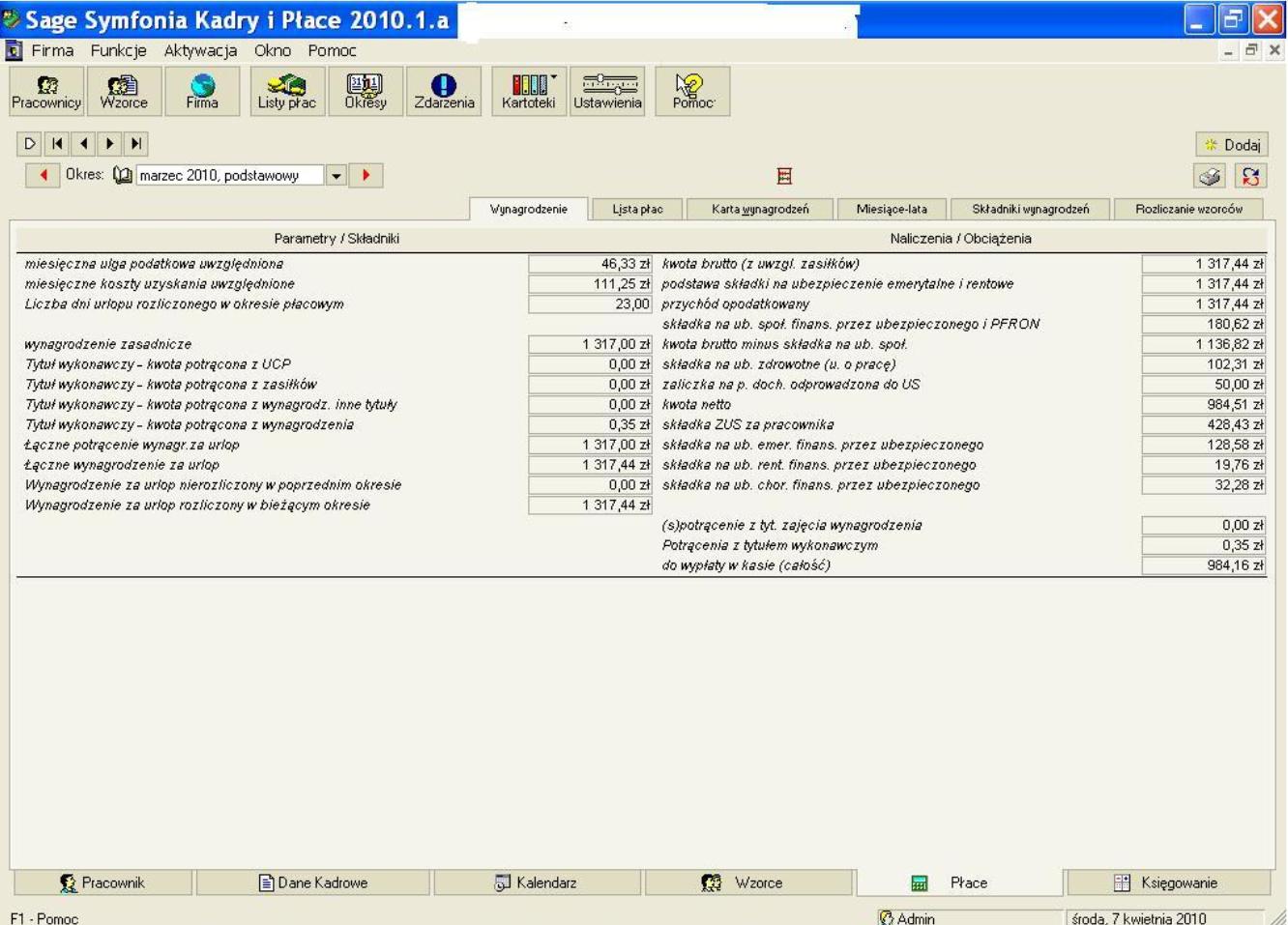This screenshot has height=925, width=1288.
Task: Open the Kalendarz bottom tab
Action: (x=537, y=882)
